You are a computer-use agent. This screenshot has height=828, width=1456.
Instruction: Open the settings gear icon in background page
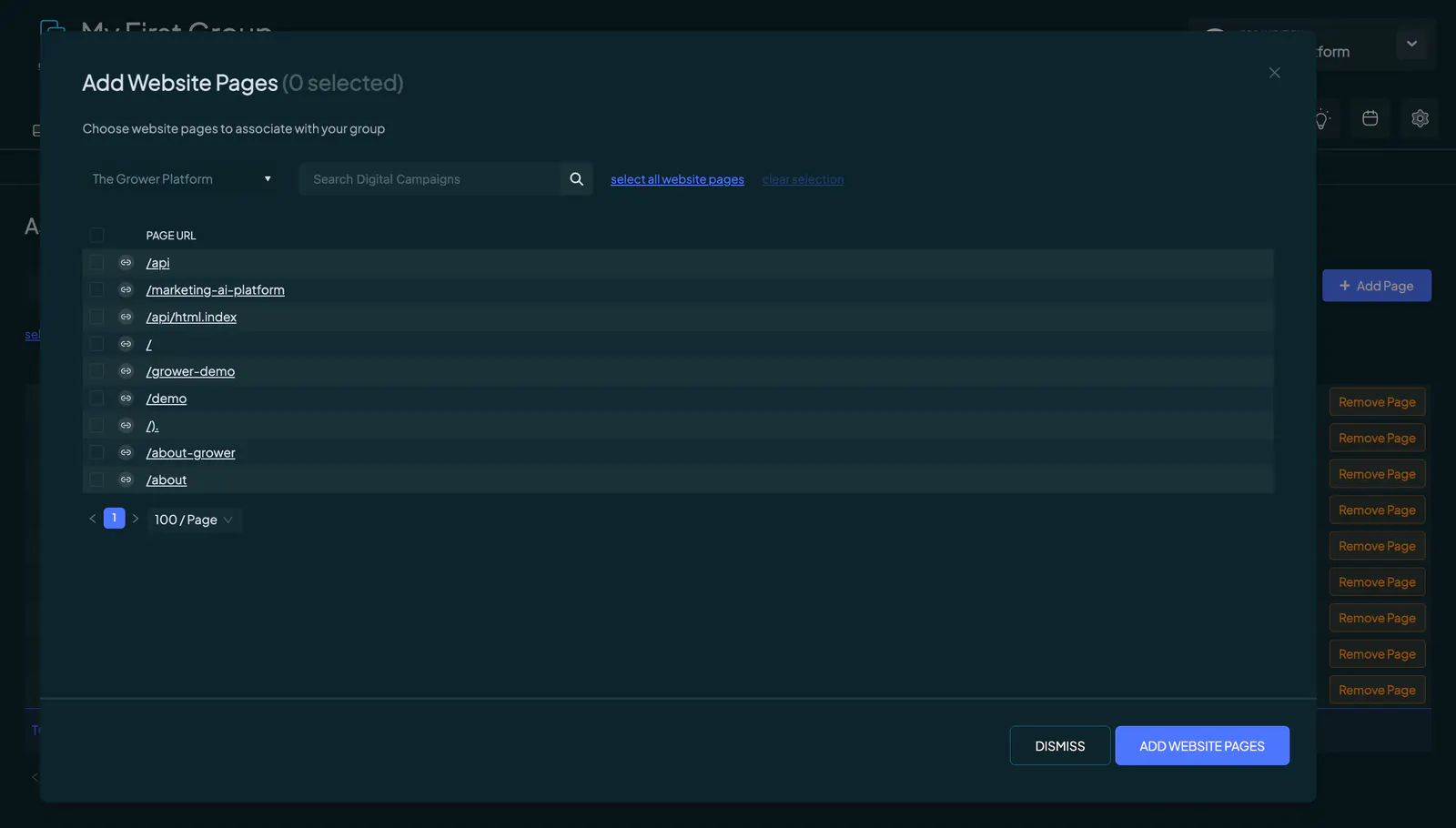click(x=1420, y=118)
